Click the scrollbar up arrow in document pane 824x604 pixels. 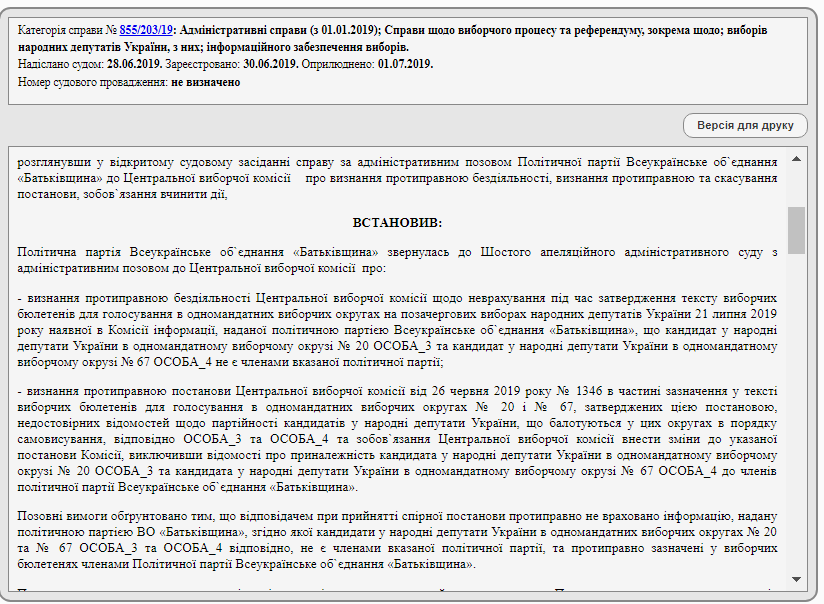click(796, 159)
